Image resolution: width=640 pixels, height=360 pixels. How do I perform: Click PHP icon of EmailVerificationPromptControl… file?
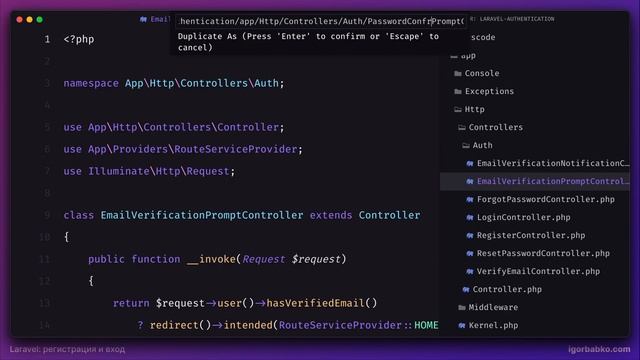pos(470,182)
